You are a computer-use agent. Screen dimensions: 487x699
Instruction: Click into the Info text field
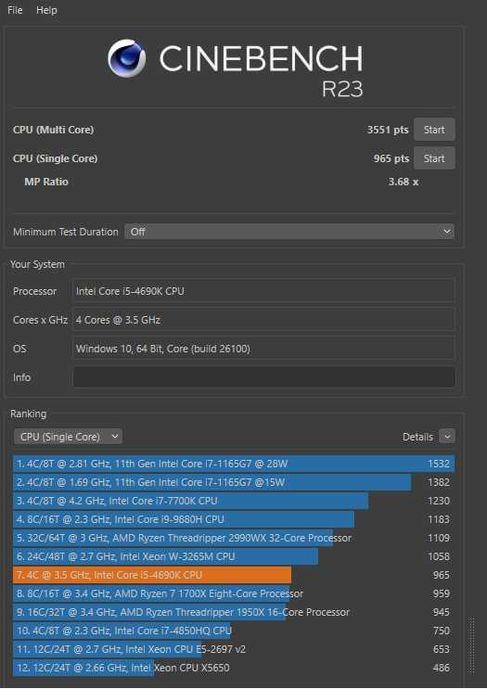264,377
